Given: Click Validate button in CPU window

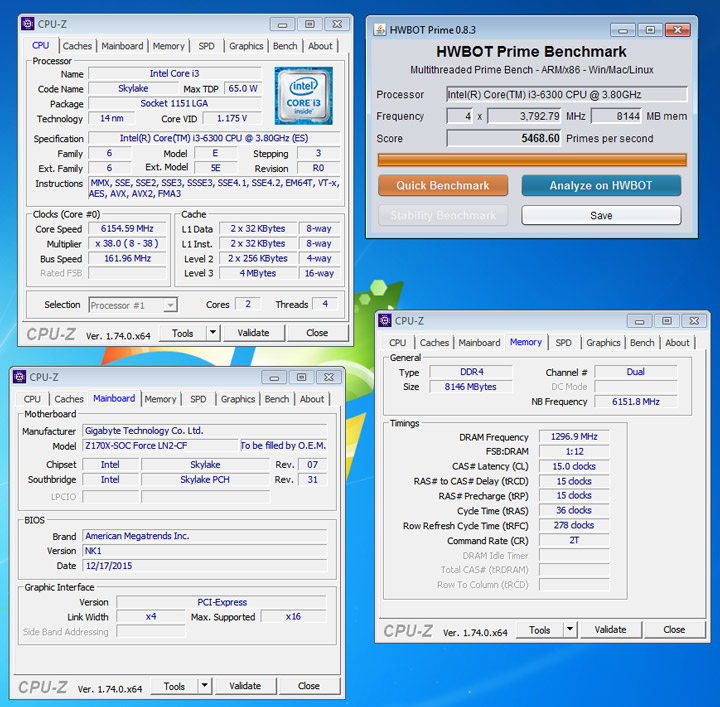Looking at the screenshot, I should [x=253, y=332].
